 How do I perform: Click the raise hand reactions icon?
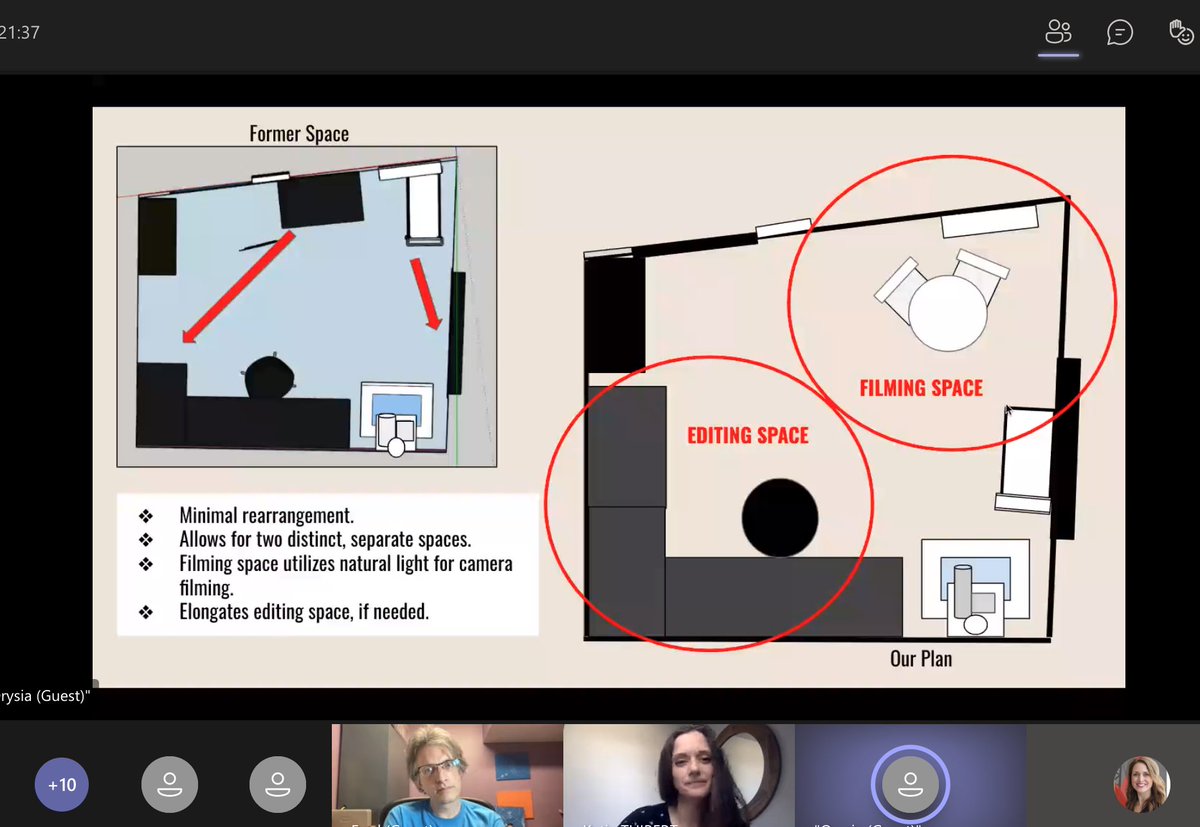[1183, 32]
